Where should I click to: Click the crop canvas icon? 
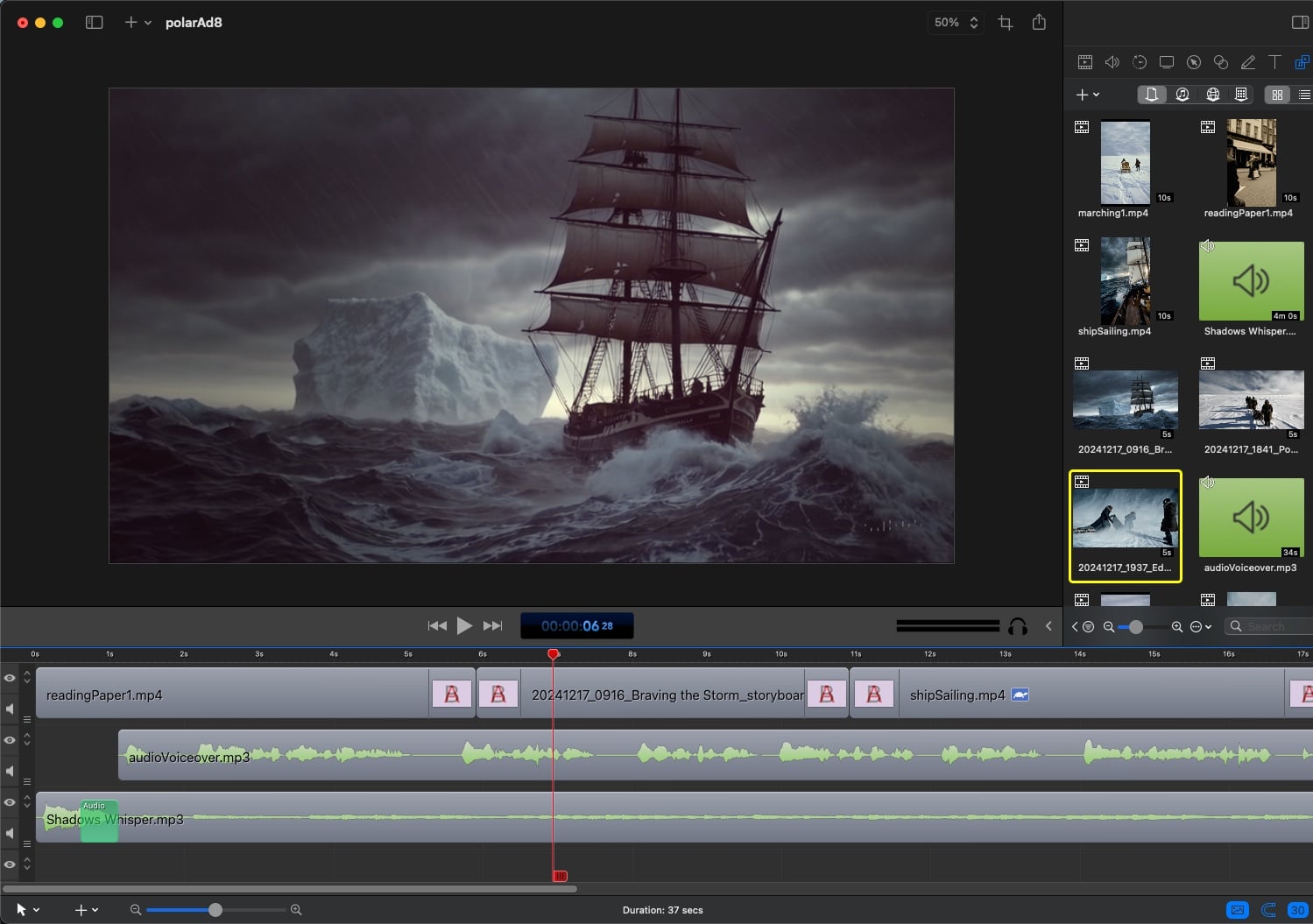tap(1006, 23)
